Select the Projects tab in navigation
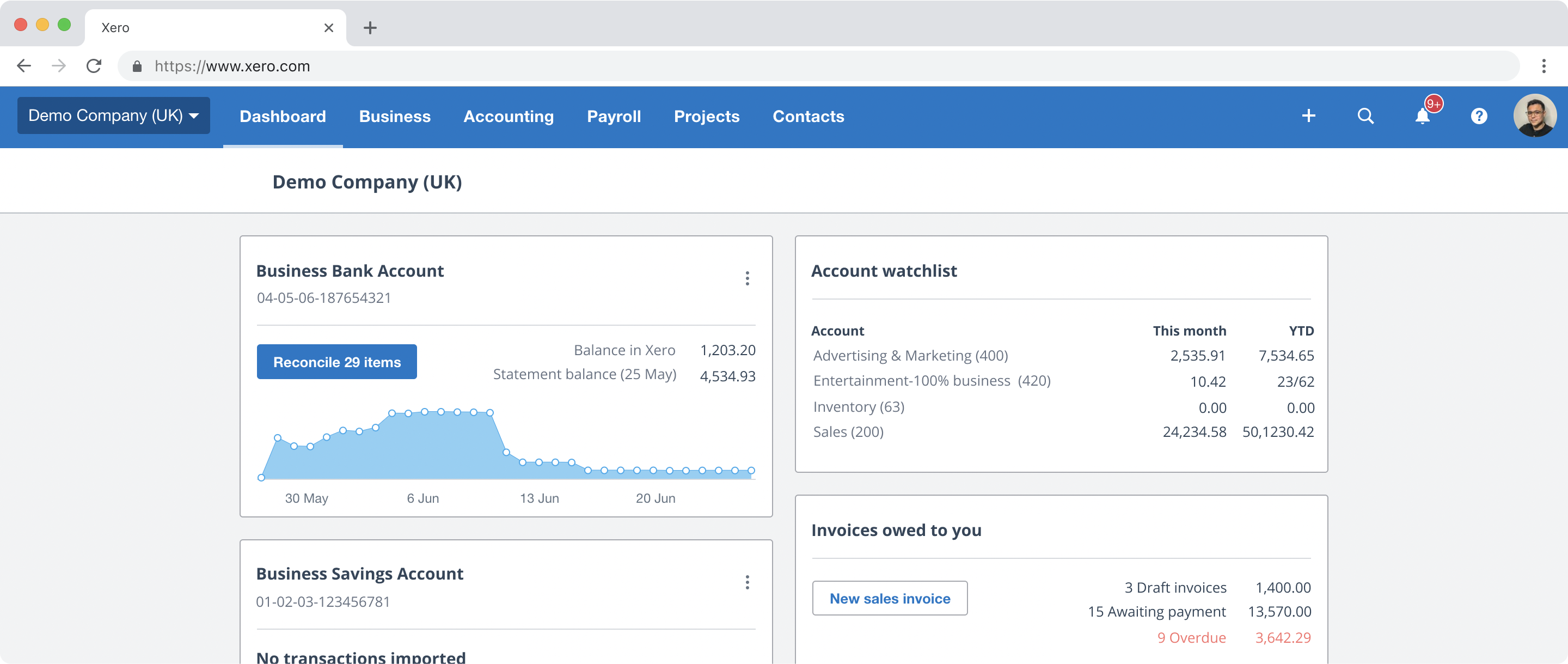 [707, 117]
